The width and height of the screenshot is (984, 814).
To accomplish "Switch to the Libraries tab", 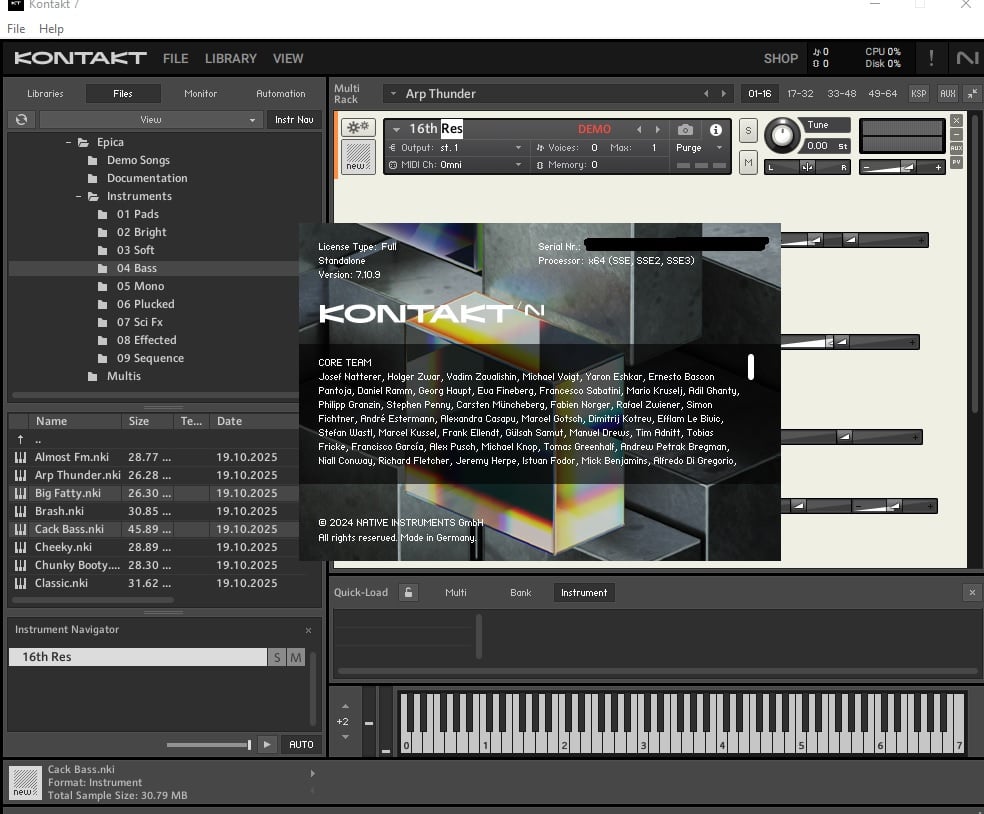I will [x=45, y=94].
